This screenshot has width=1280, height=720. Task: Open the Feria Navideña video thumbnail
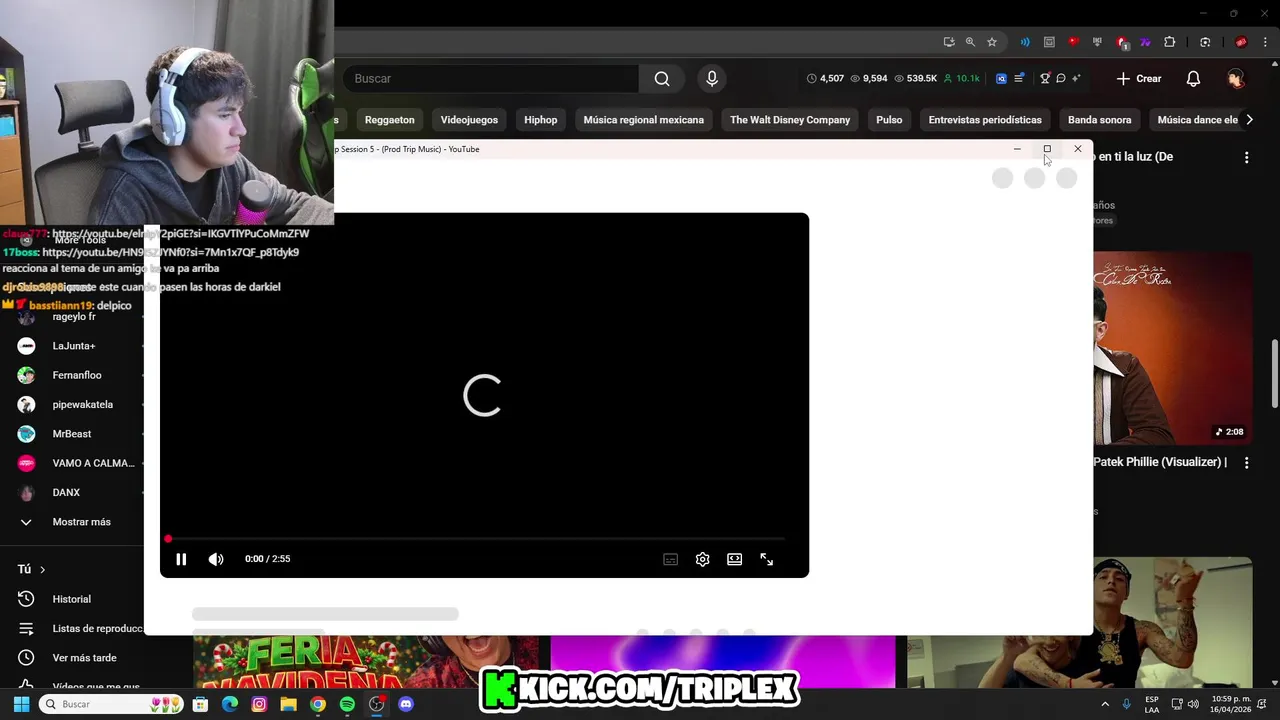365,661
